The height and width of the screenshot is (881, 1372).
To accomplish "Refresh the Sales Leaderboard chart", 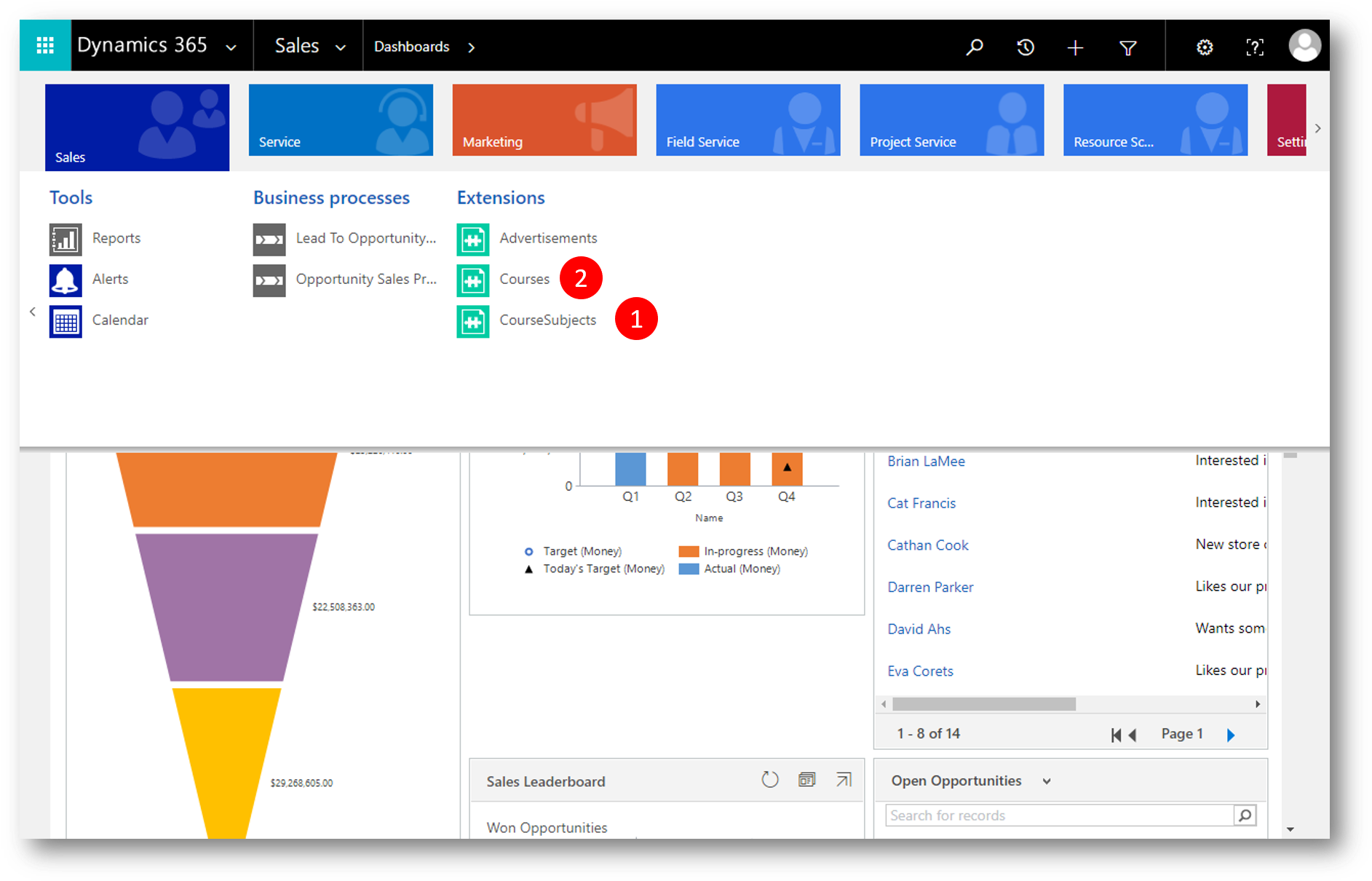I will (769, 780).
